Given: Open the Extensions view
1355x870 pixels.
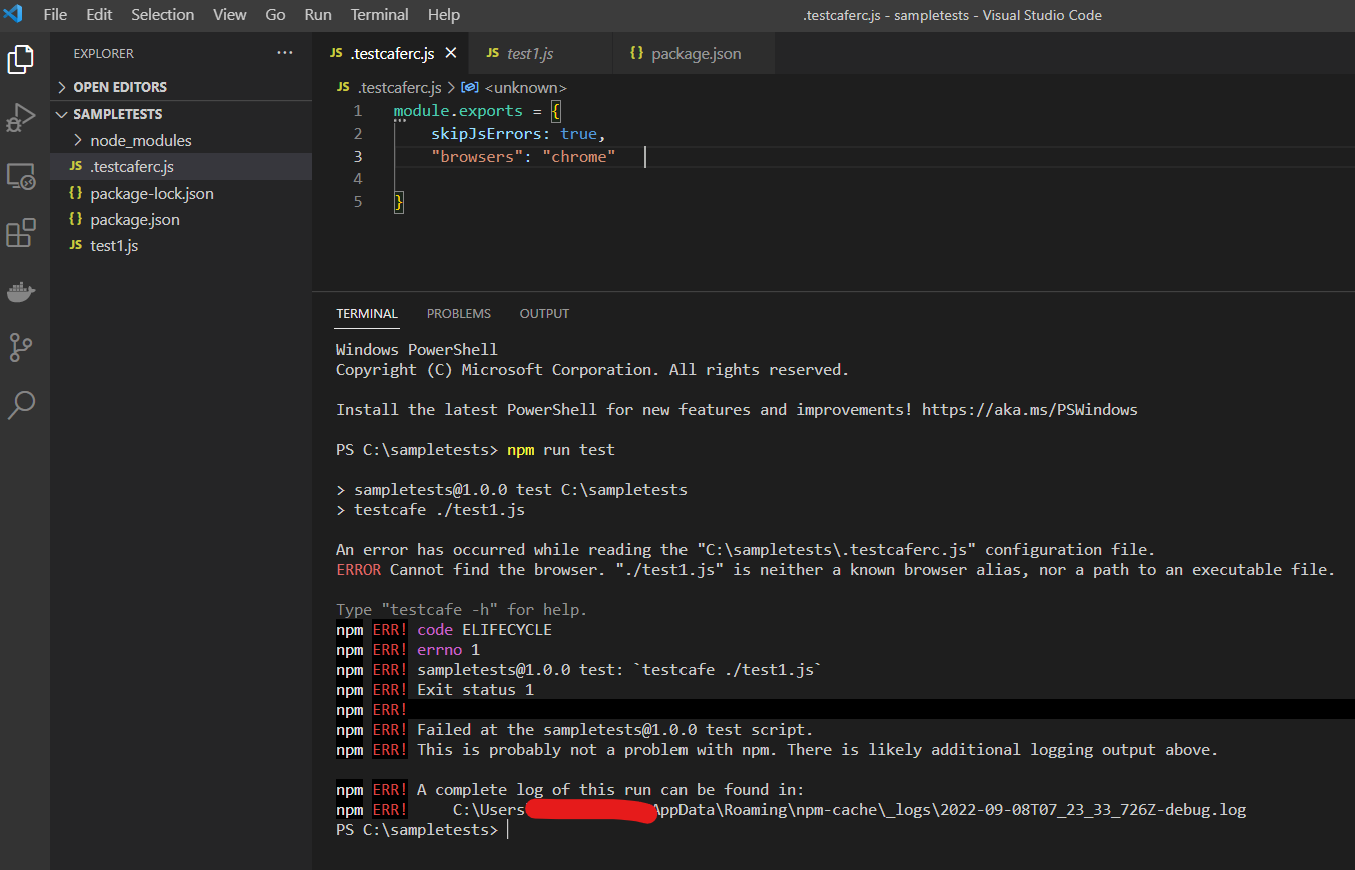Looking at the screenshot, I should [21, 233].
